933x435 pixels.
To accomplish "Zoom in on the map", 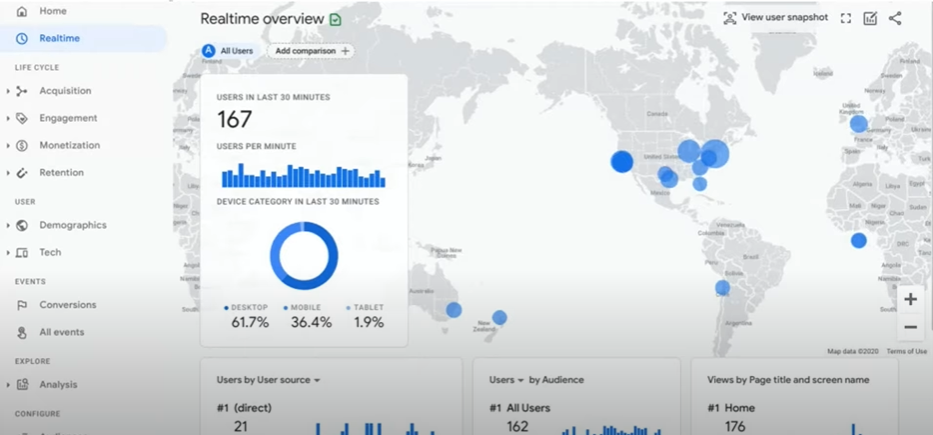I will point(910,299).
